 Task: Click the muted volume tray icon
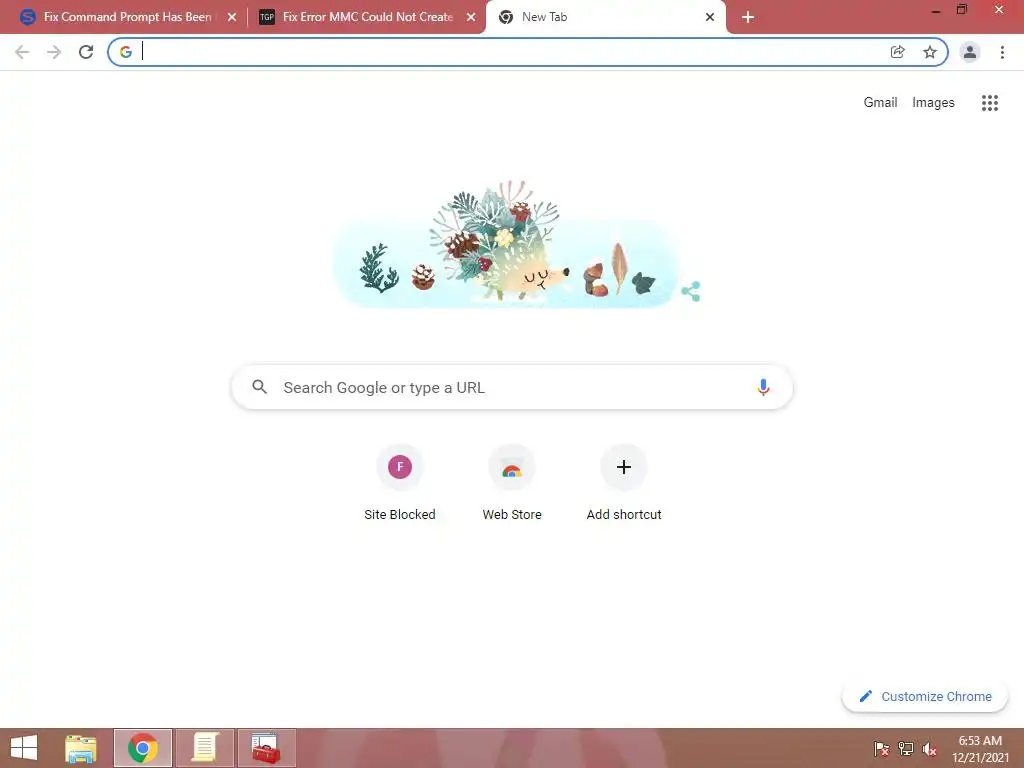[930, 749]
